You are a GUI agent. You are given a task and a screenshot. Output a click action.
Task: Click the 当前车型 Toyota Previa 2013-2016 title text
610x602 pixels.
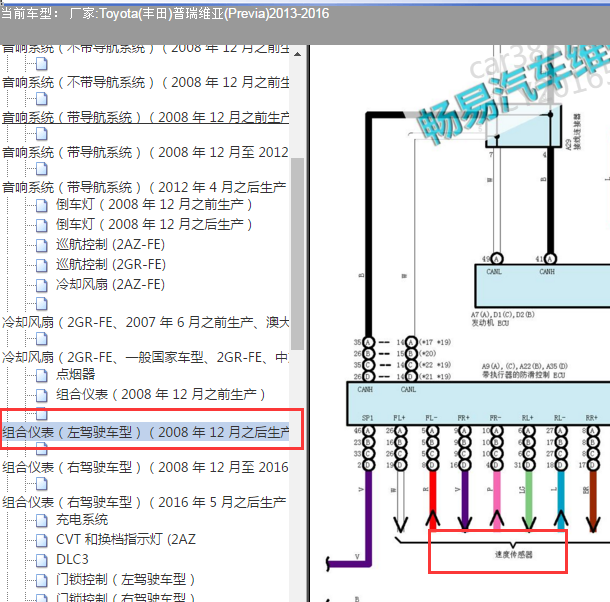click(165, 14)
